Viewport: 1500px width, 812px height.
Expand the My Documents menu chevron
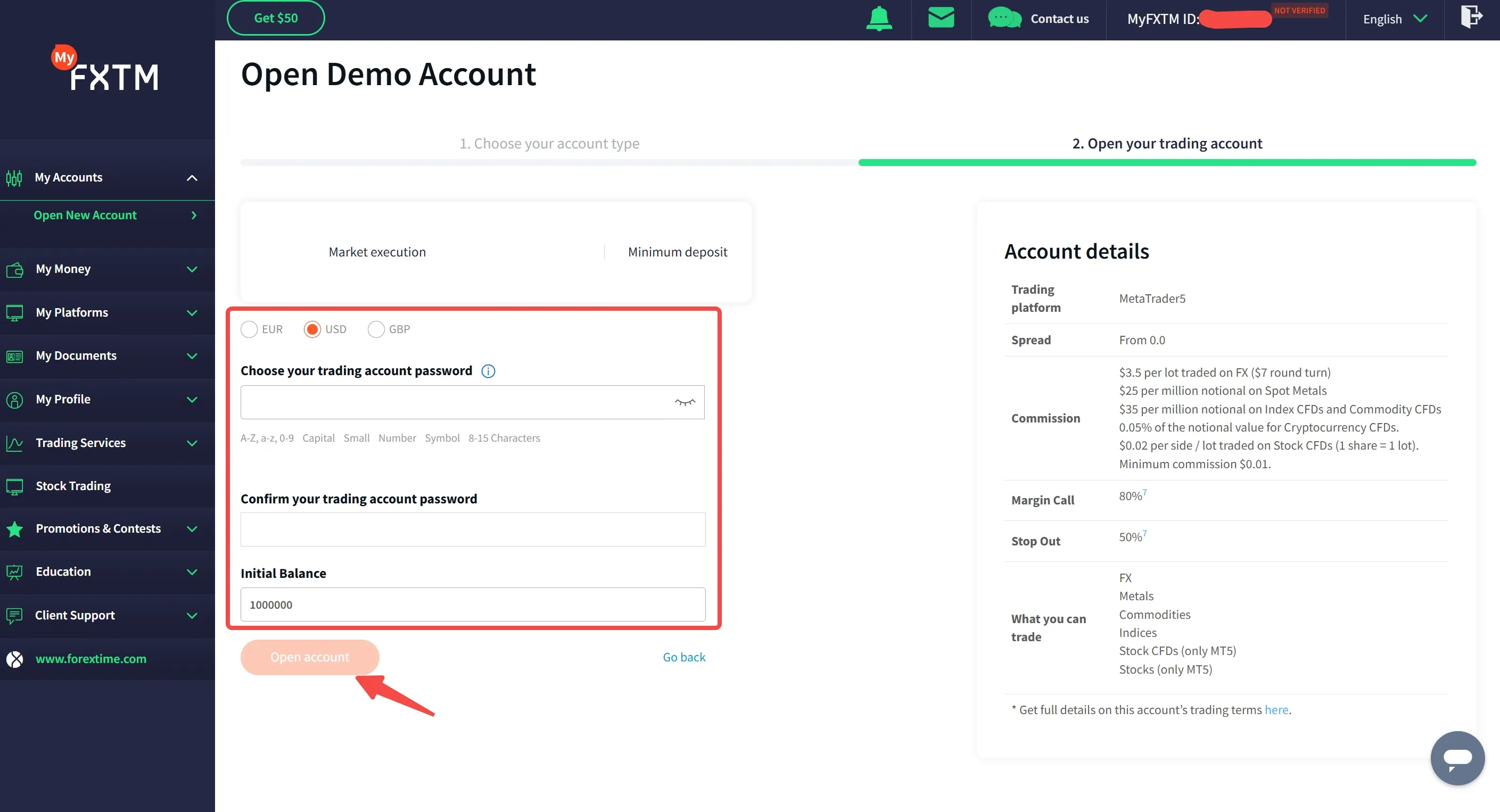[x=192, y=356]
